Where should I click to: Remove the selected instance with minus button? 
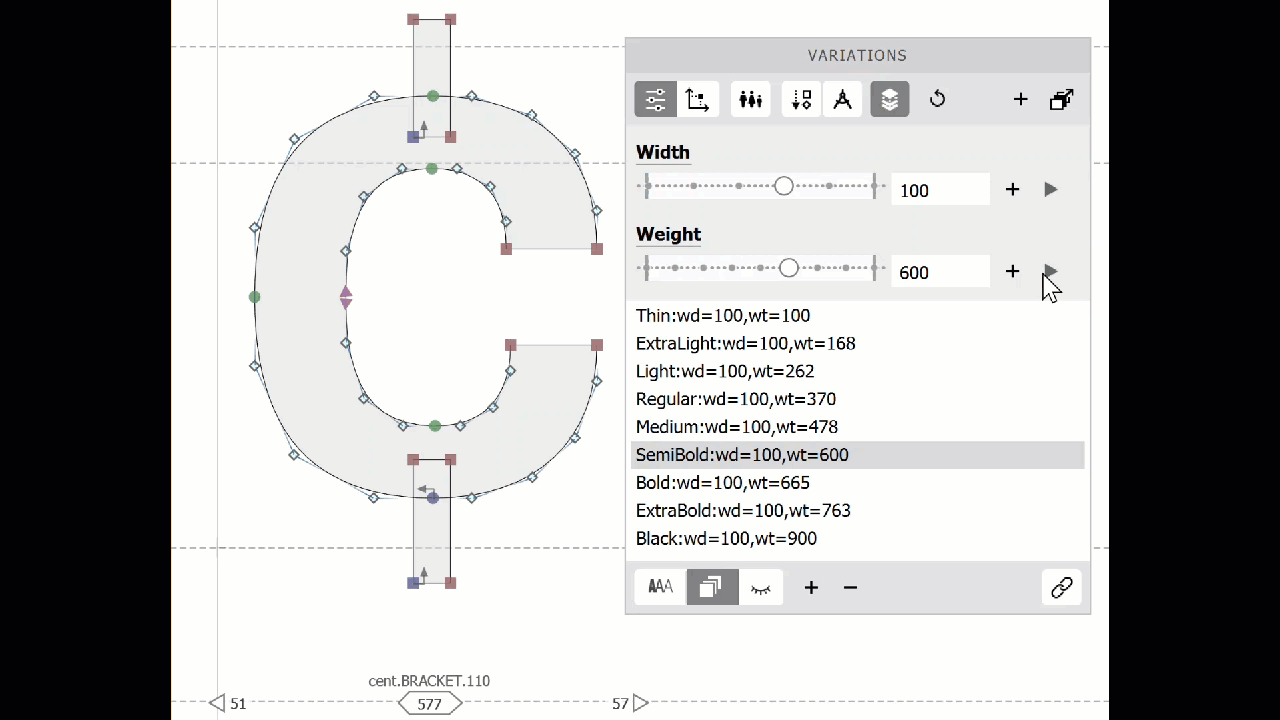coord(850,588)
